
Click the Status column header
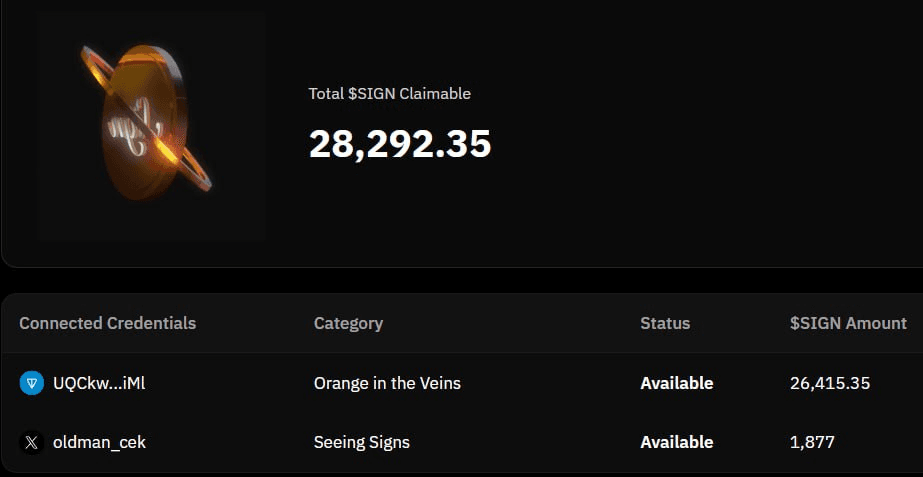tap(665, 323)
